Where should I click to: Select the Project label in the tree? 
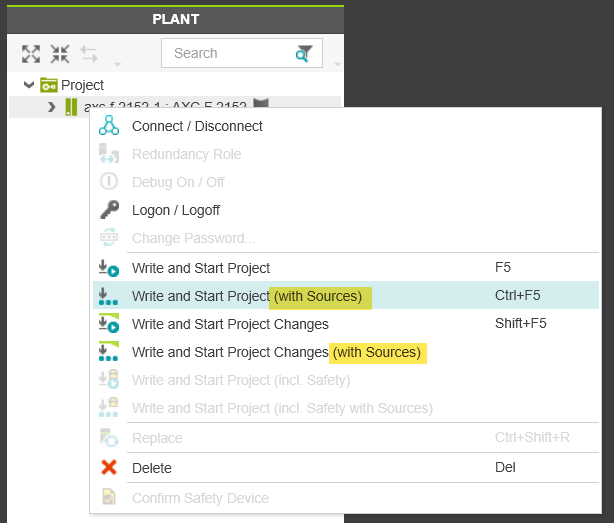pos(82,85)
